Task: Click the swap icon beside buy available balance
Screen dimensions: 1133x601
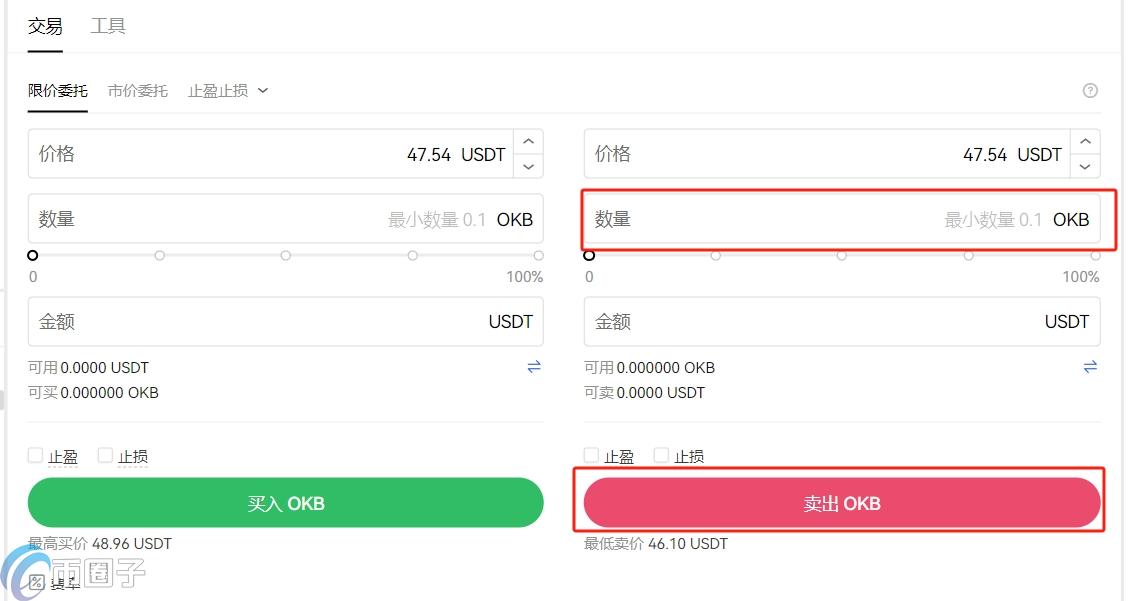Action: click(534, 366)
